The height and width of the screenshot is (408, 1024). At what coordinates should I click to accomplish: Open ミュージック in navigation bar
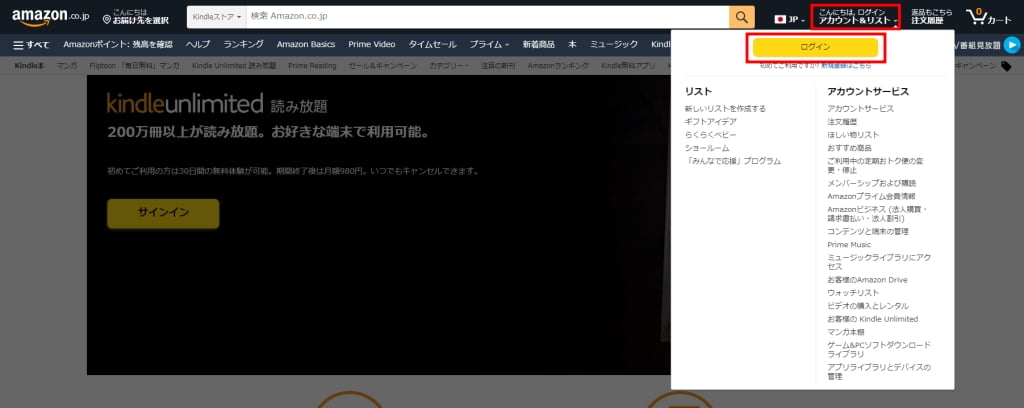click(x=614, y=44)
